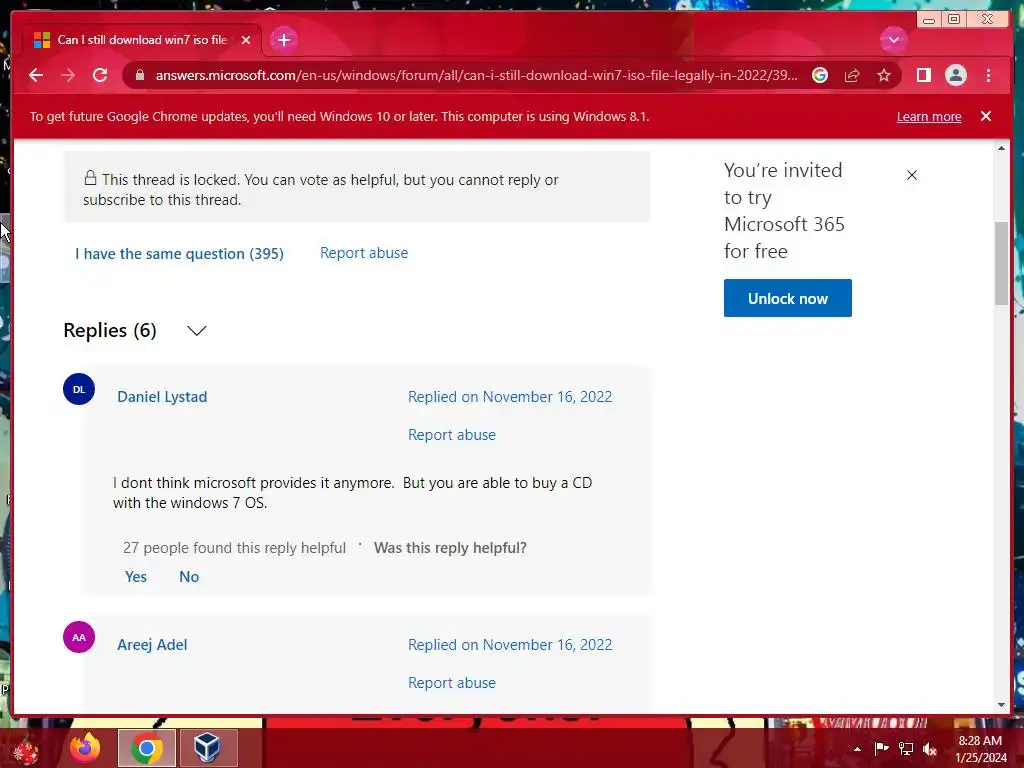
Task: Close the Microsoft 365 invitation panel
Action: click(912, 175)
